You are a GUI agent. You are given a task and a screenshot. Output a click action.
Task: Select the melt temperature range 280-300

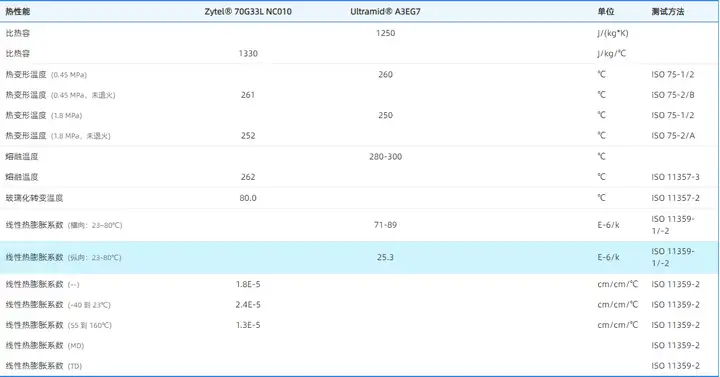(385, 157)
